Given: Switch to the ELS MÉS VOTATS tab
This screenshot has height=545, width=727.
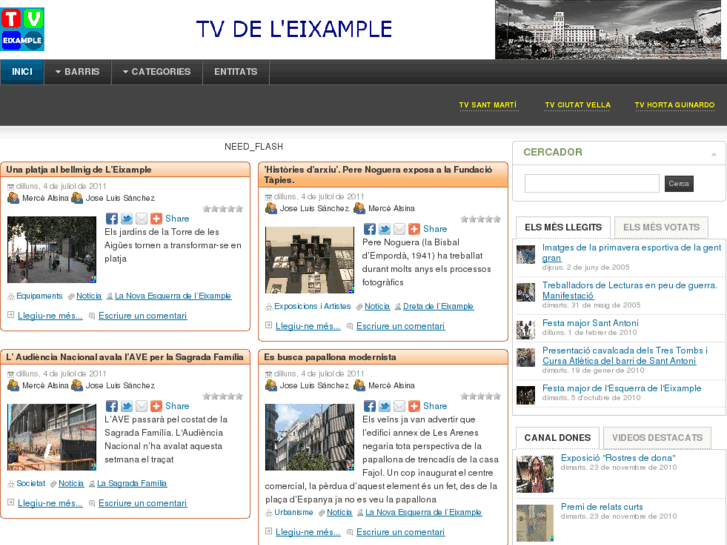Looking at the screenshot, I should pyautogui.click(x=661, y=227).
